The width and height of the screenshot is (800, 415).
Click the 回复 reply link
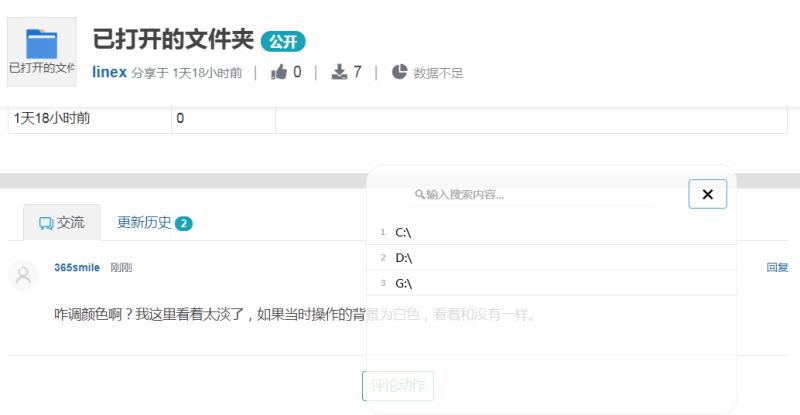(777, 267)
